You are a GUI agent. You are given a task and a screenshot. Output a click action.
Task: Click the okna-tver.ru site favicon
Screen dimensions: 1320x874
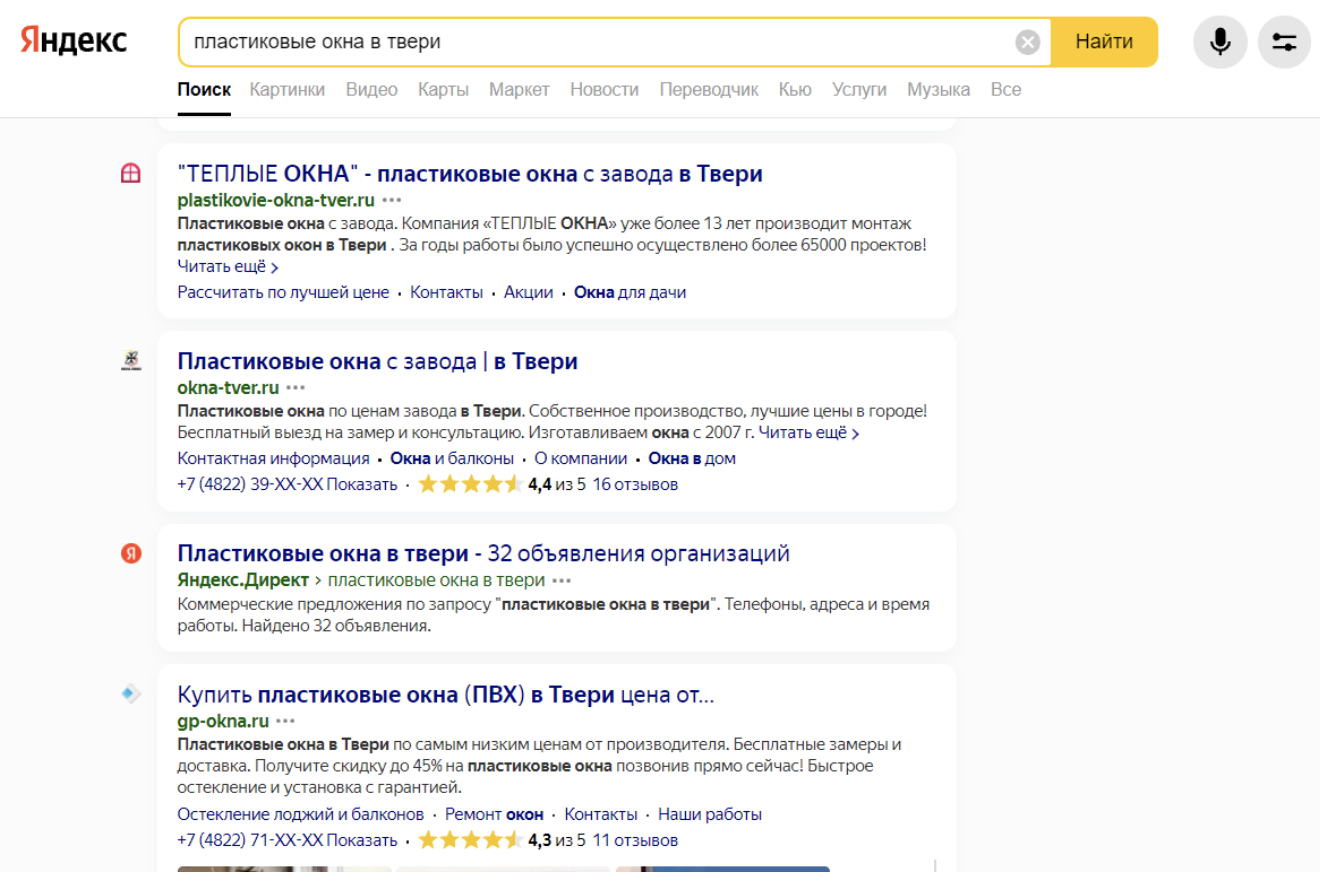coord(131,361)
